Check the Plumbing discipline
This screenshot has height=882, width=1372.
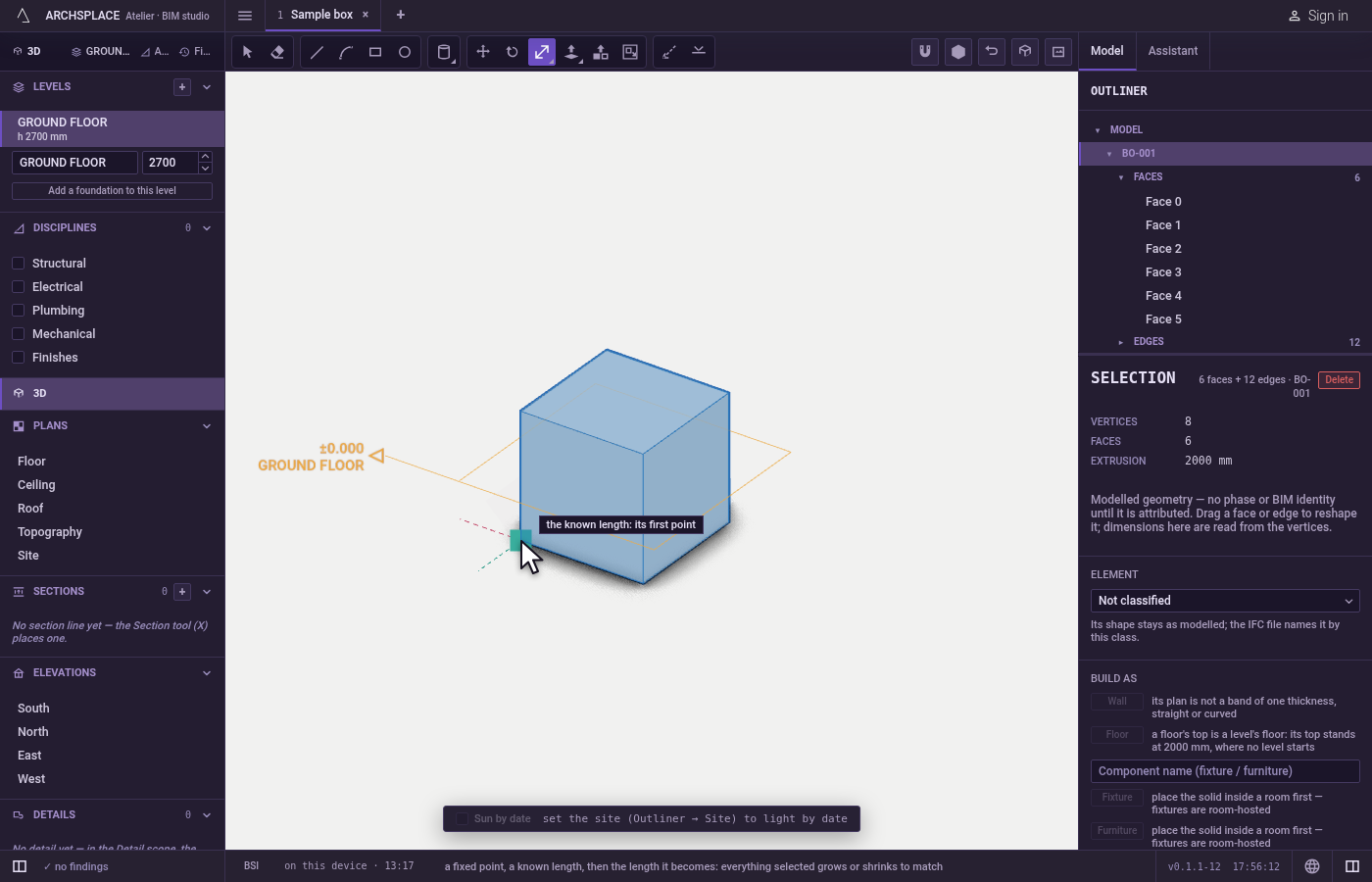pyautogui.click(x=18, y=310)
